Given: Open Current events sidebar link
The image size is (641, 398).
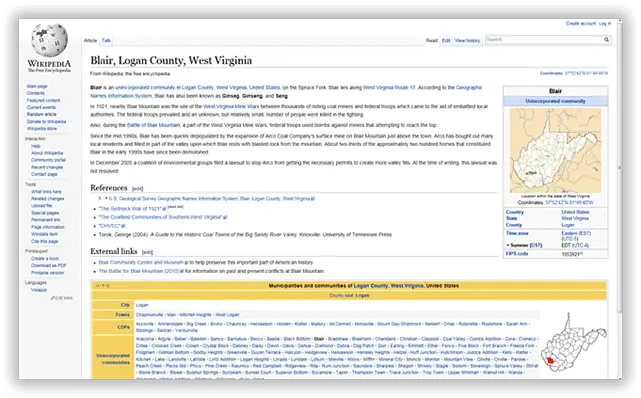Looking at the screenshot, I should (41, 107).
